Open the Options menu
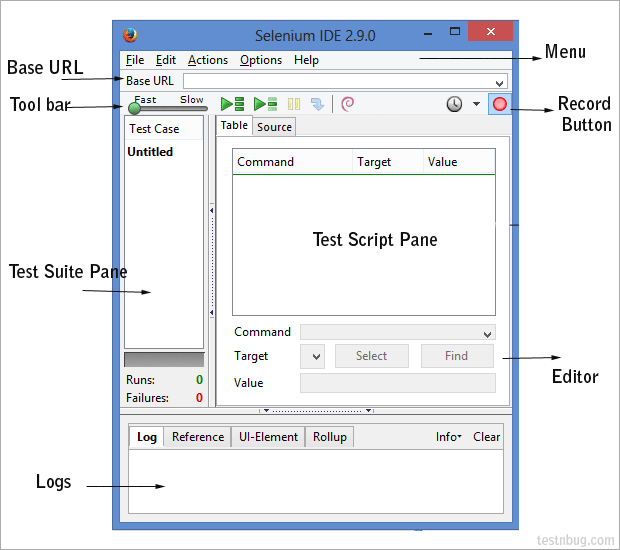 point(261,60)
